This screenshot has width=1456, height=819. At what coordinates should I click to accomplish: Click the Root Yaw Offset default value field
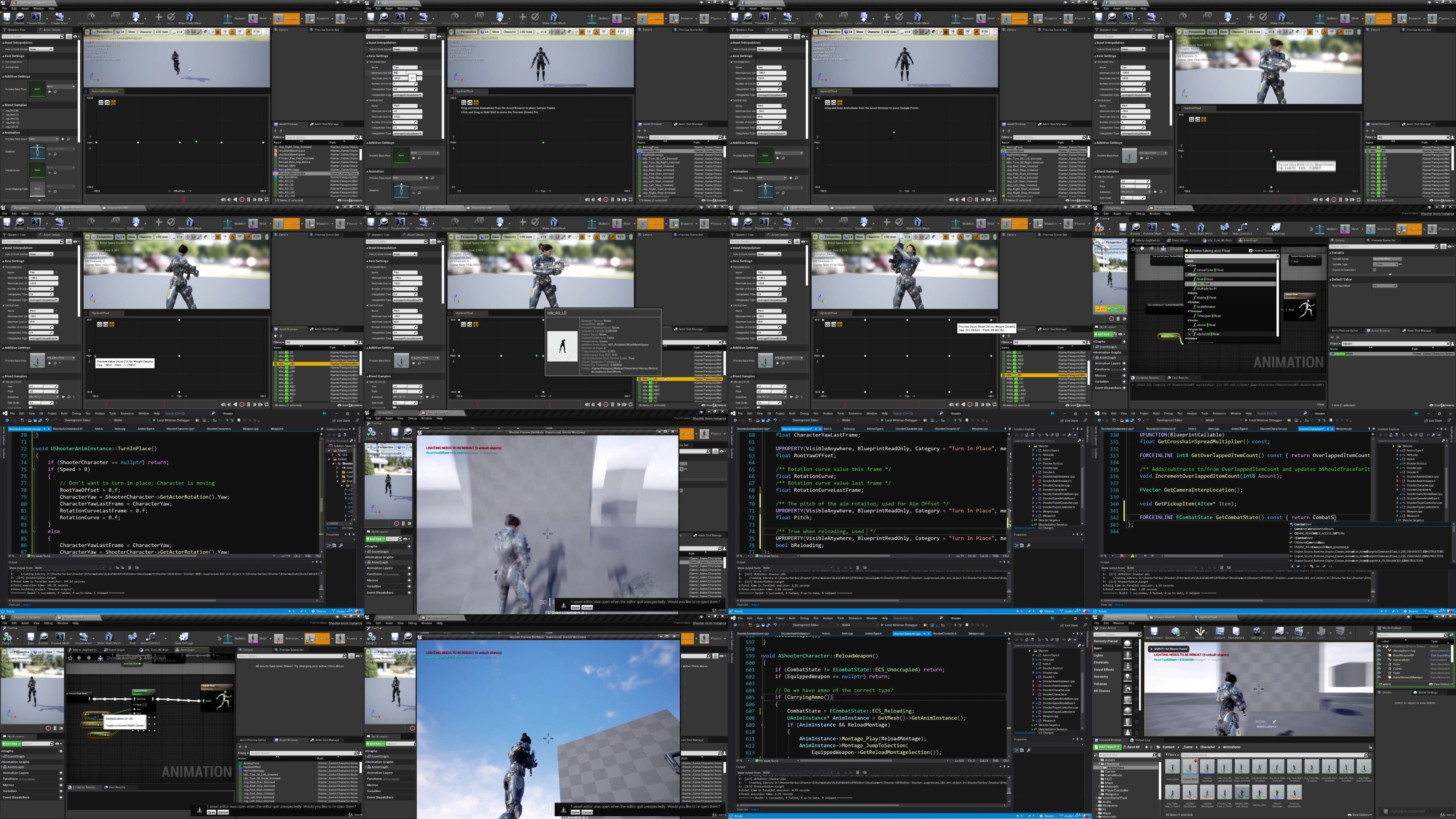1385,286
